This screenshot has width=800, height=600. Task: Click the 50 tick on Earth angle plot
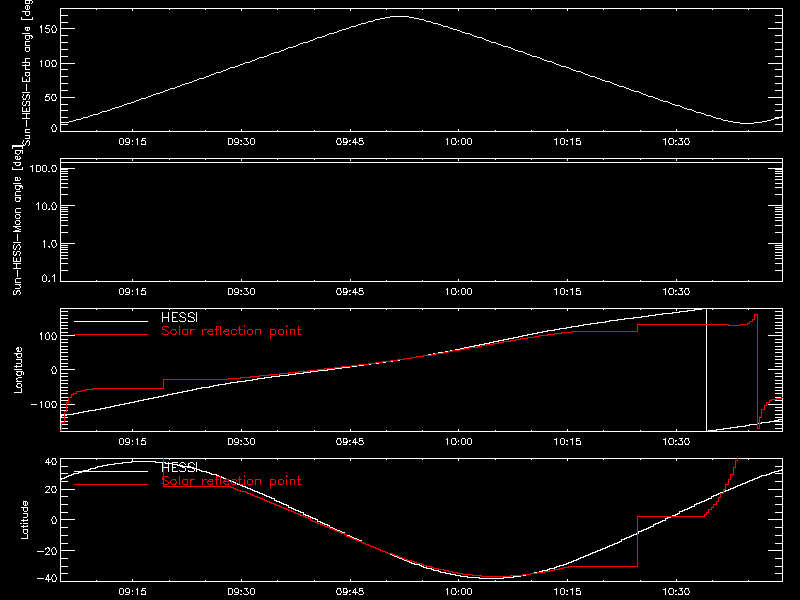pos(51,97)
